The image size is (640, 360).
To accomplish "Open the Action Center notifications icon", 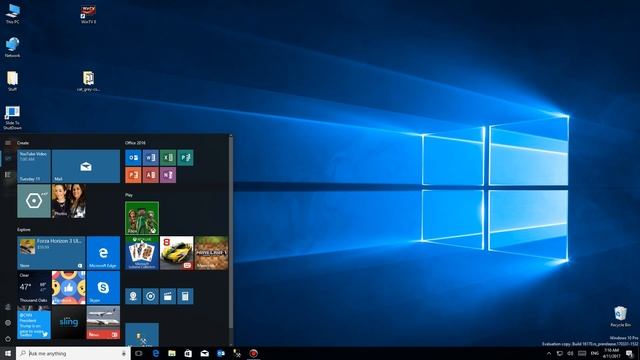I will (x=629, y=353).
